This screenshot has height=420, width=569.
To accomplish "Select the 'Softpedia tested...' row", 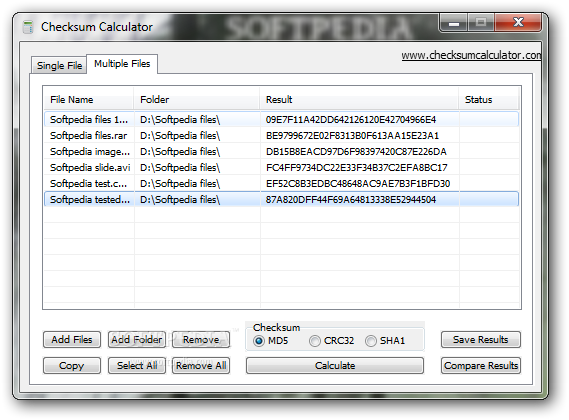I will tap(281, 199).
